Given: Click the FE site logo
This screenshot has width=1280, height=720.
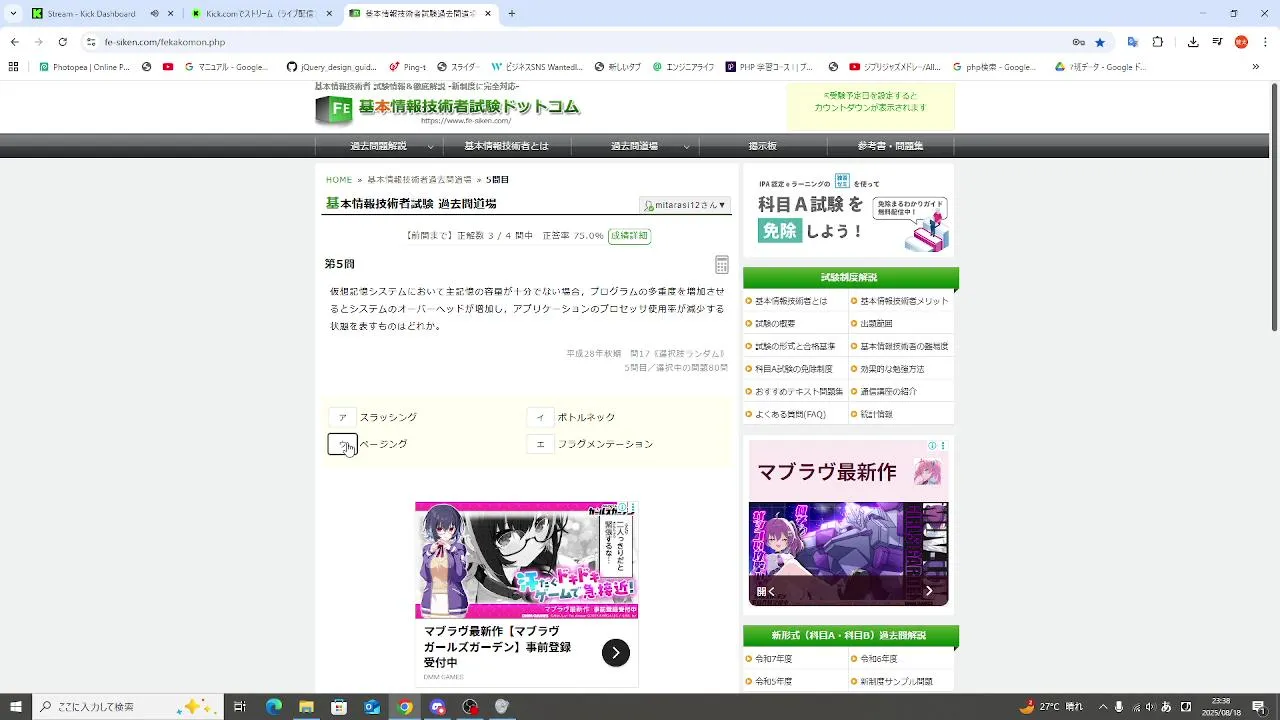Looking at the screenshot, I should coord(448,108).
